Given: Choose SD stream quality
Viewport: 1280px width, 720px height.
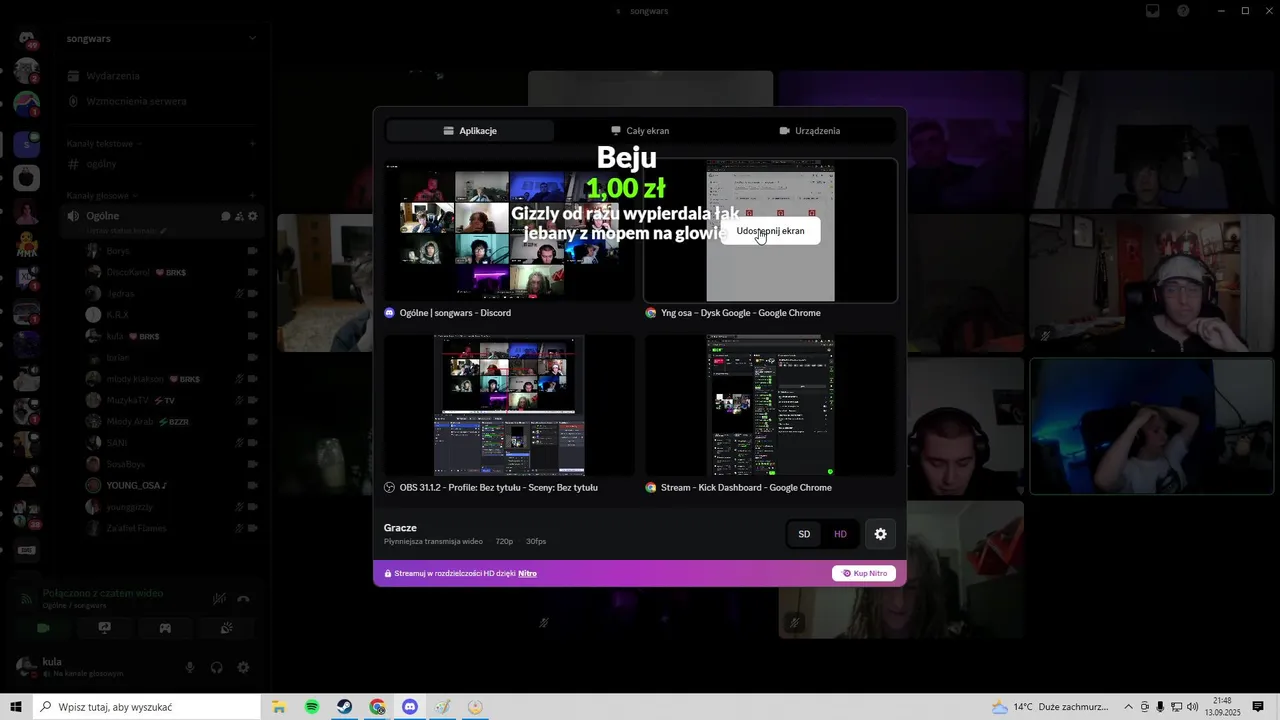Looking at the screenshot, I should click(804, 534).
